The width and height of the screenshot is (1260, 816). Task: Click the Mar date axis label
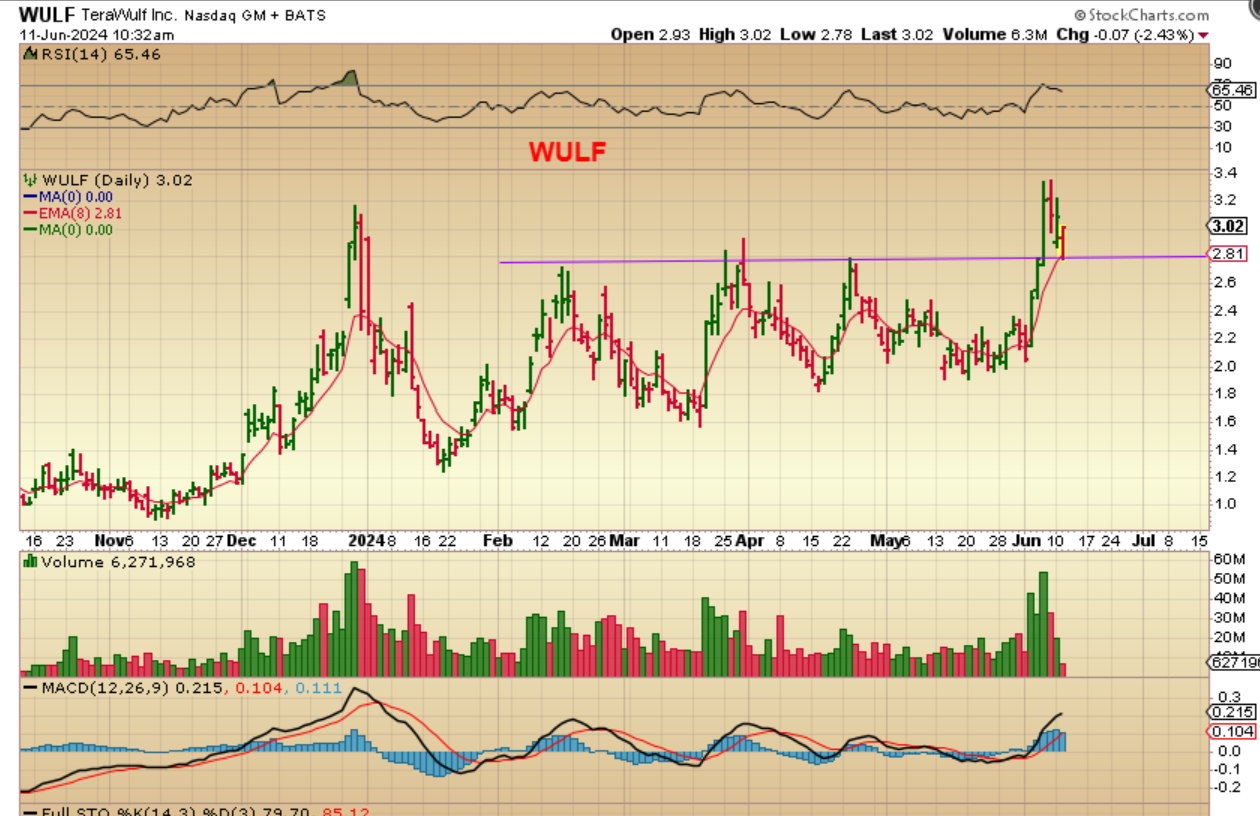click(624, 540)
